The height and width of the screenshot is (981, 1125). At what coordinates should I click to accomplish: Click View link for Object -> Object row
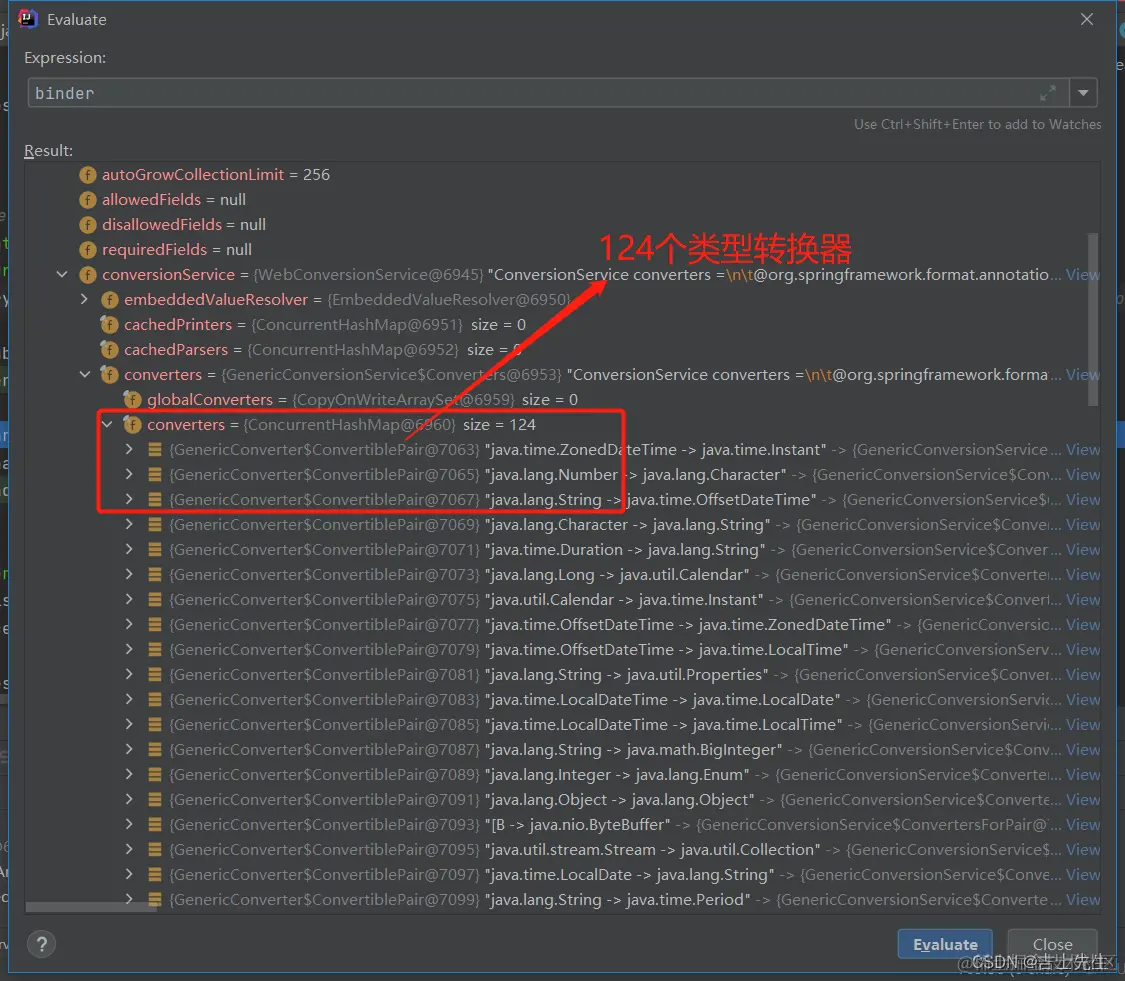coord(1082,799)
